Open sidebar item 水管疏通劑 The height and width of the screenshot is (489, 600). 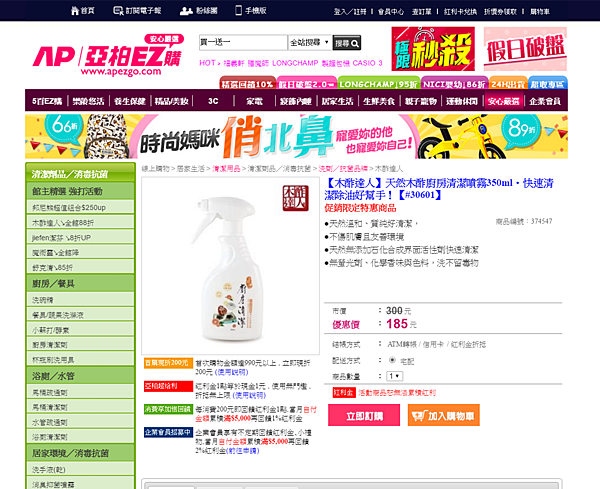[x=80, y=422]
